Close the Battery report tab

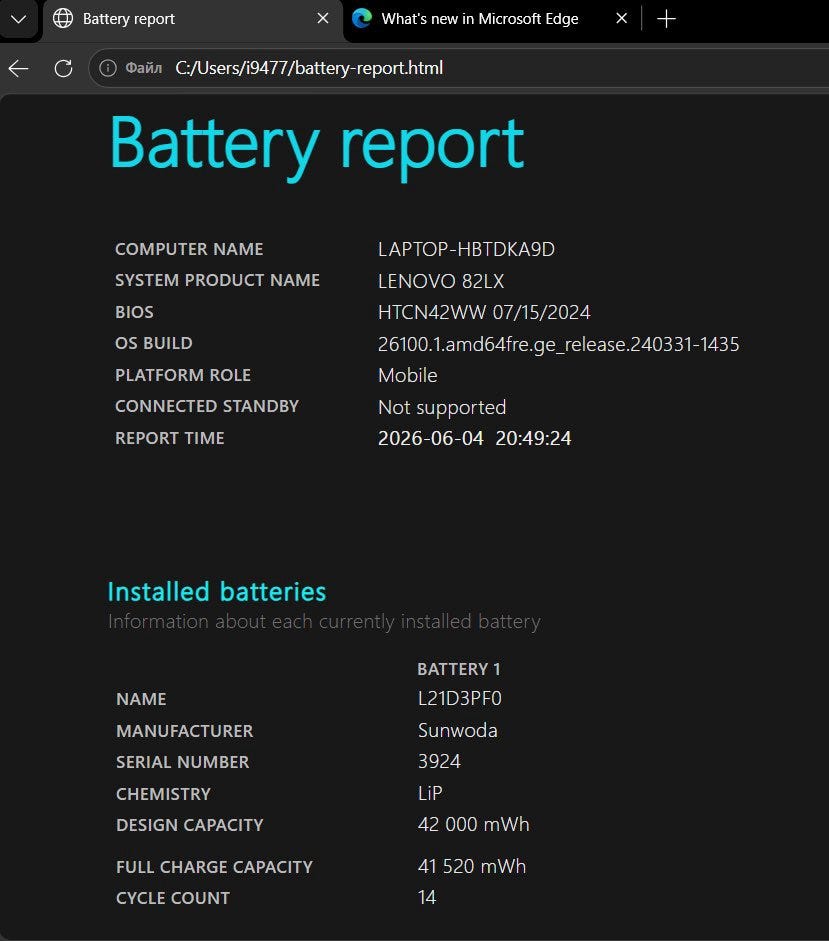coord(323,19)
